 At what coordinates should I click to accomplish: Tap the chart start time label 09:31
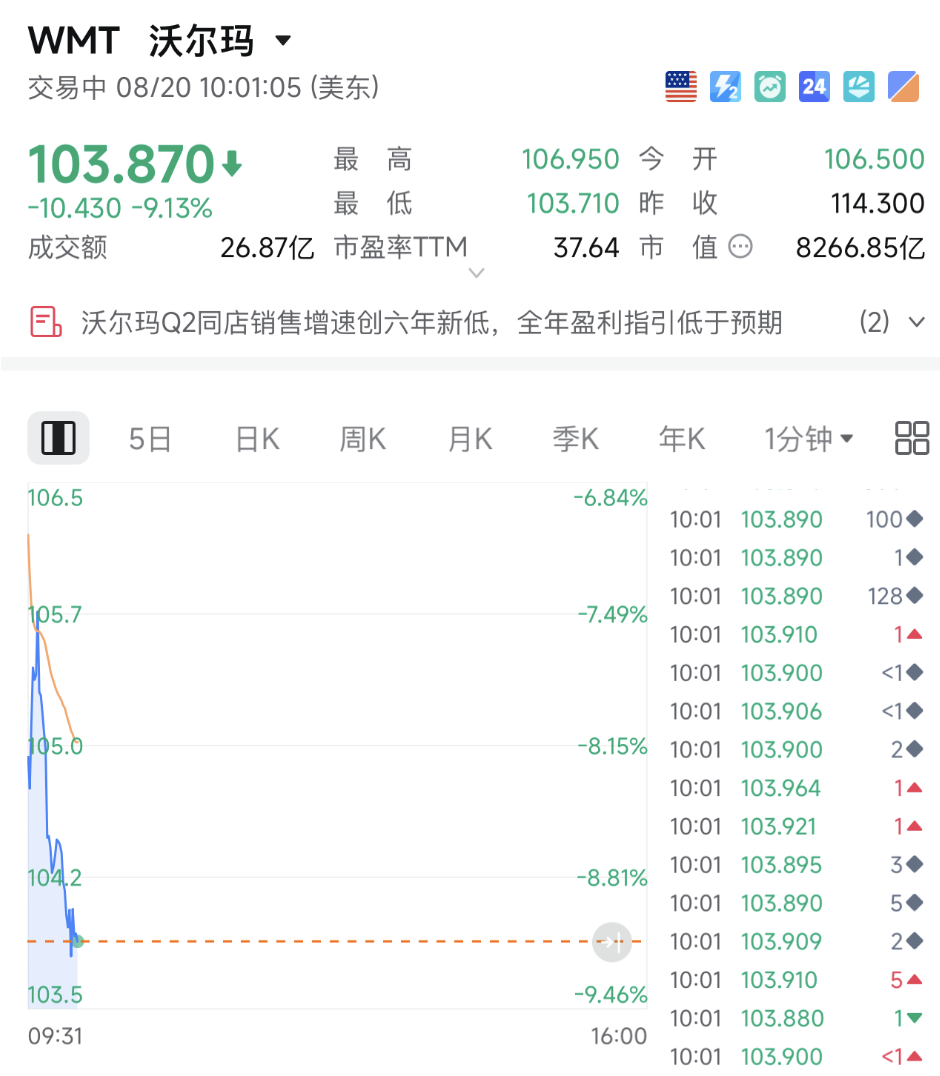pyautogui.click(x=55, y=1036)
